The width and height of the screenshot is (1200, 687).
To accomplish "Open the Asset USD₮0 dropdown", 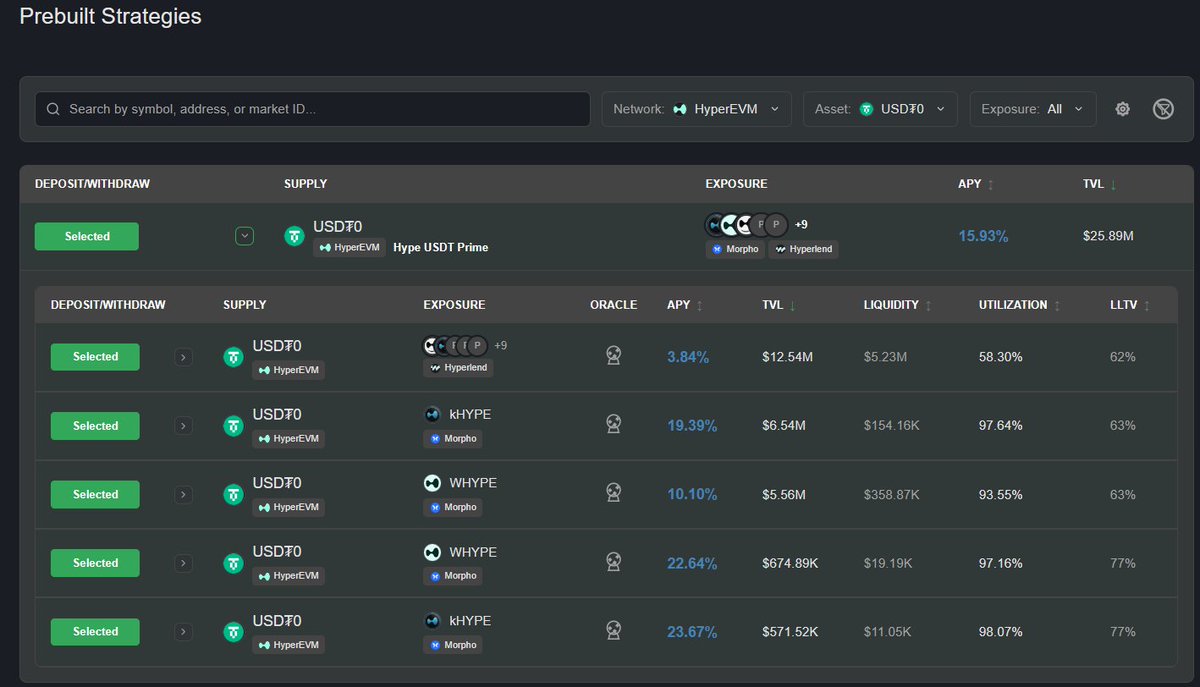I will [x=880, y=109].
